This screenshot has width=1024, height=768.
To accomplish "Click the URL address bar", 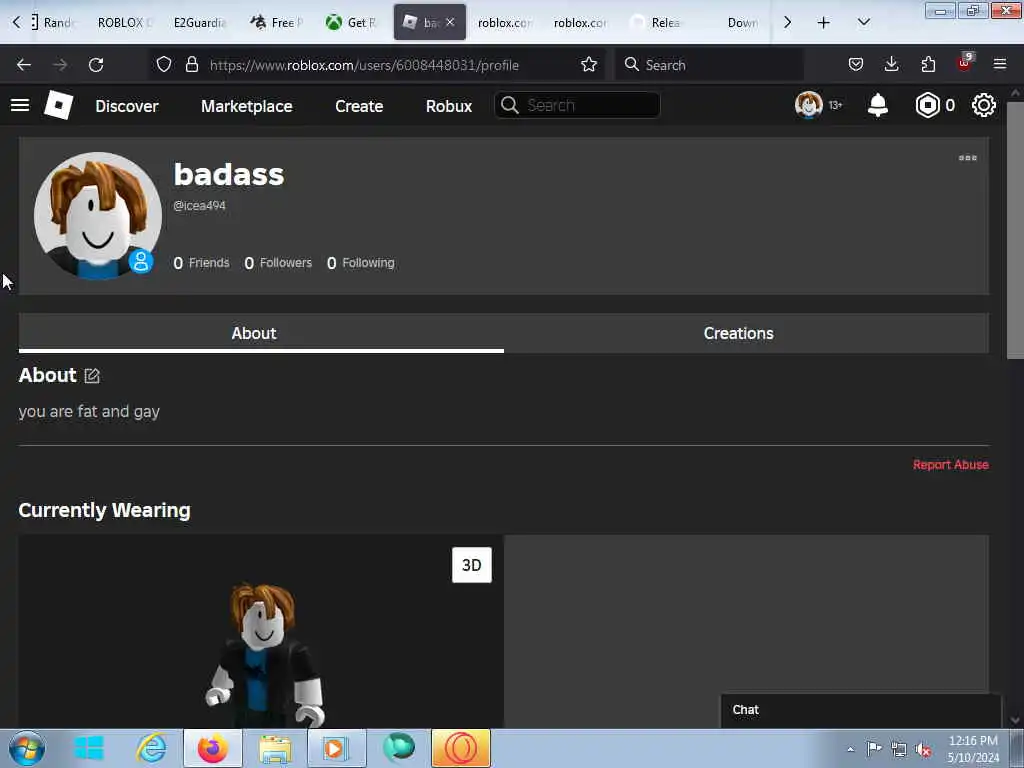I will coord(364,65).
